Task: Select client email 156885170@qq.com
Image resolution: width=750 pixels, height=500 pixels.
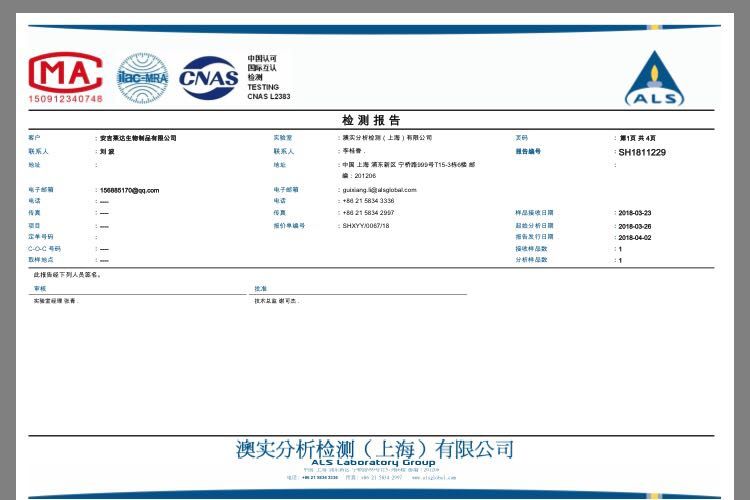Action: point(129,190)
